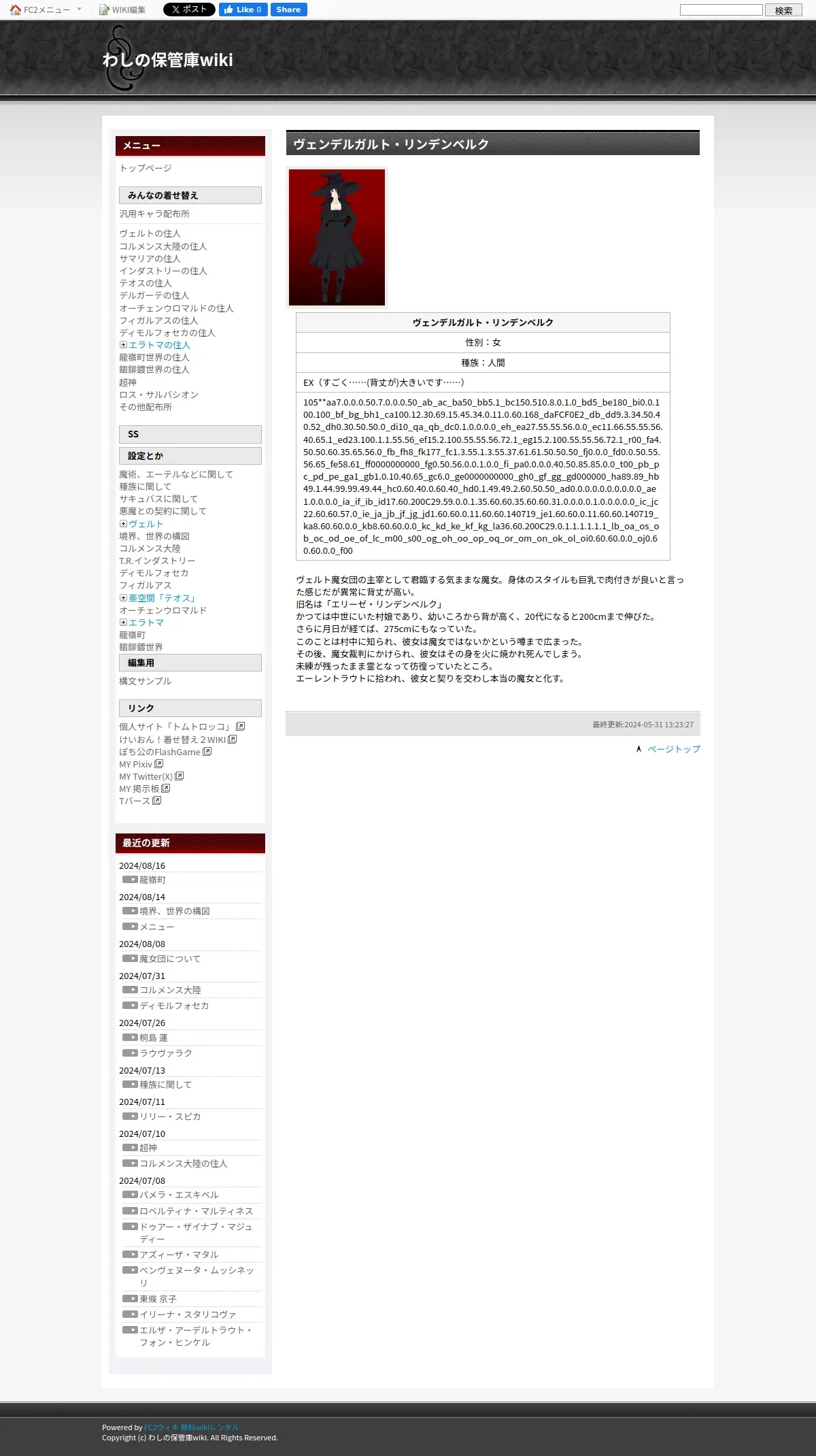816x1456 pixels.
Task: Click the Facebook Like button
Action: click(243, 10)
